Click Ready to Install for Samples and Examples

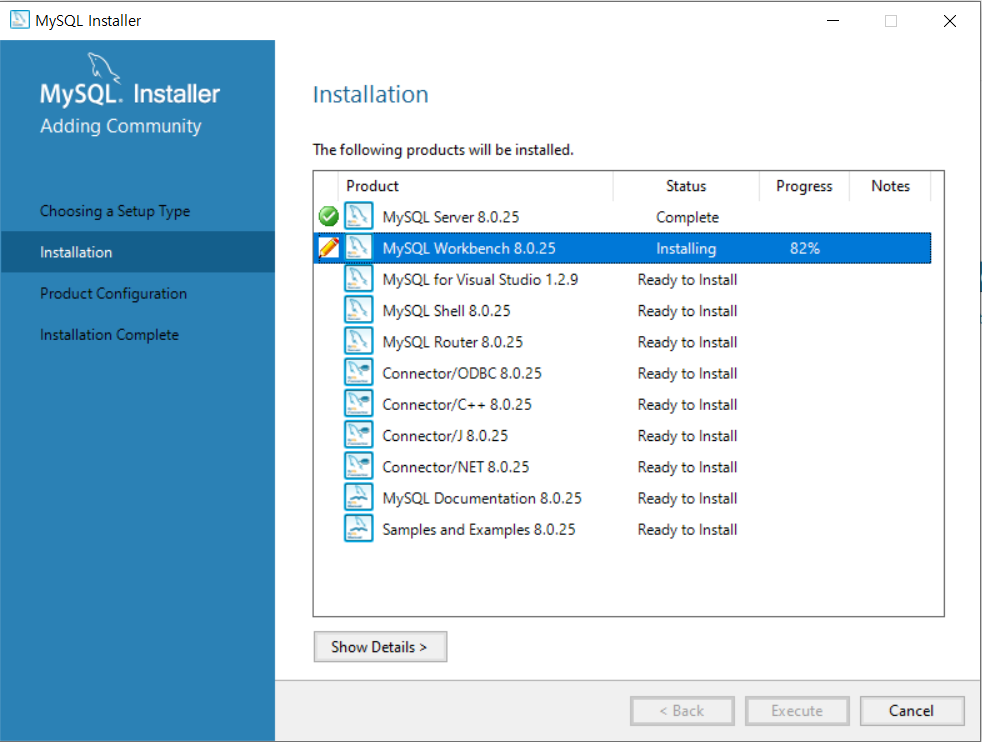click(687, 530)
